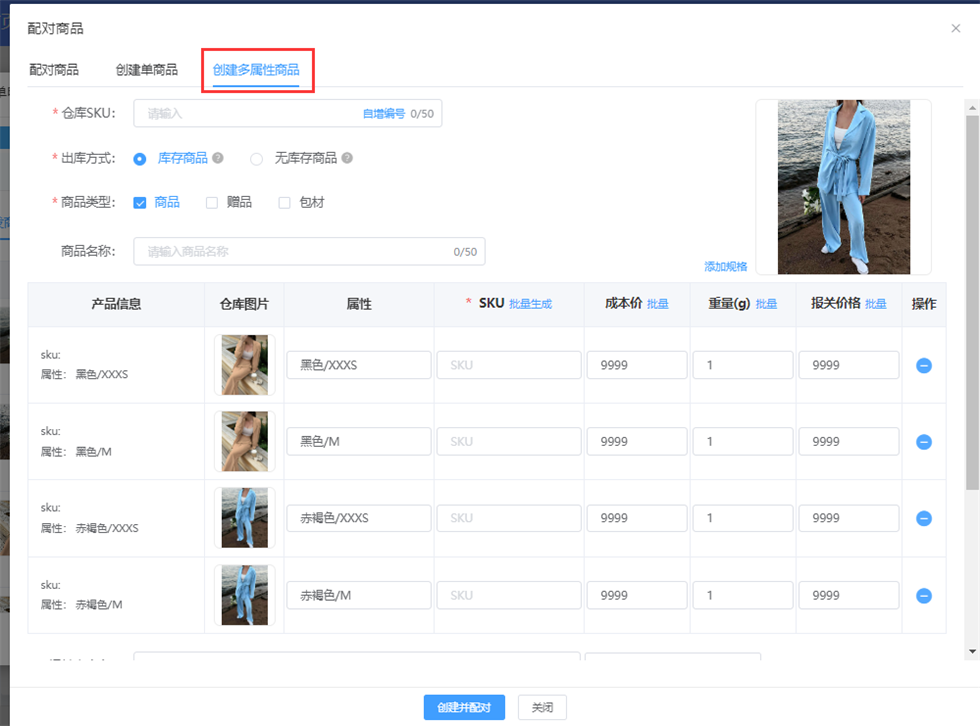Focus the 商品名称 input field
The image size is (980, 726).
309,251
